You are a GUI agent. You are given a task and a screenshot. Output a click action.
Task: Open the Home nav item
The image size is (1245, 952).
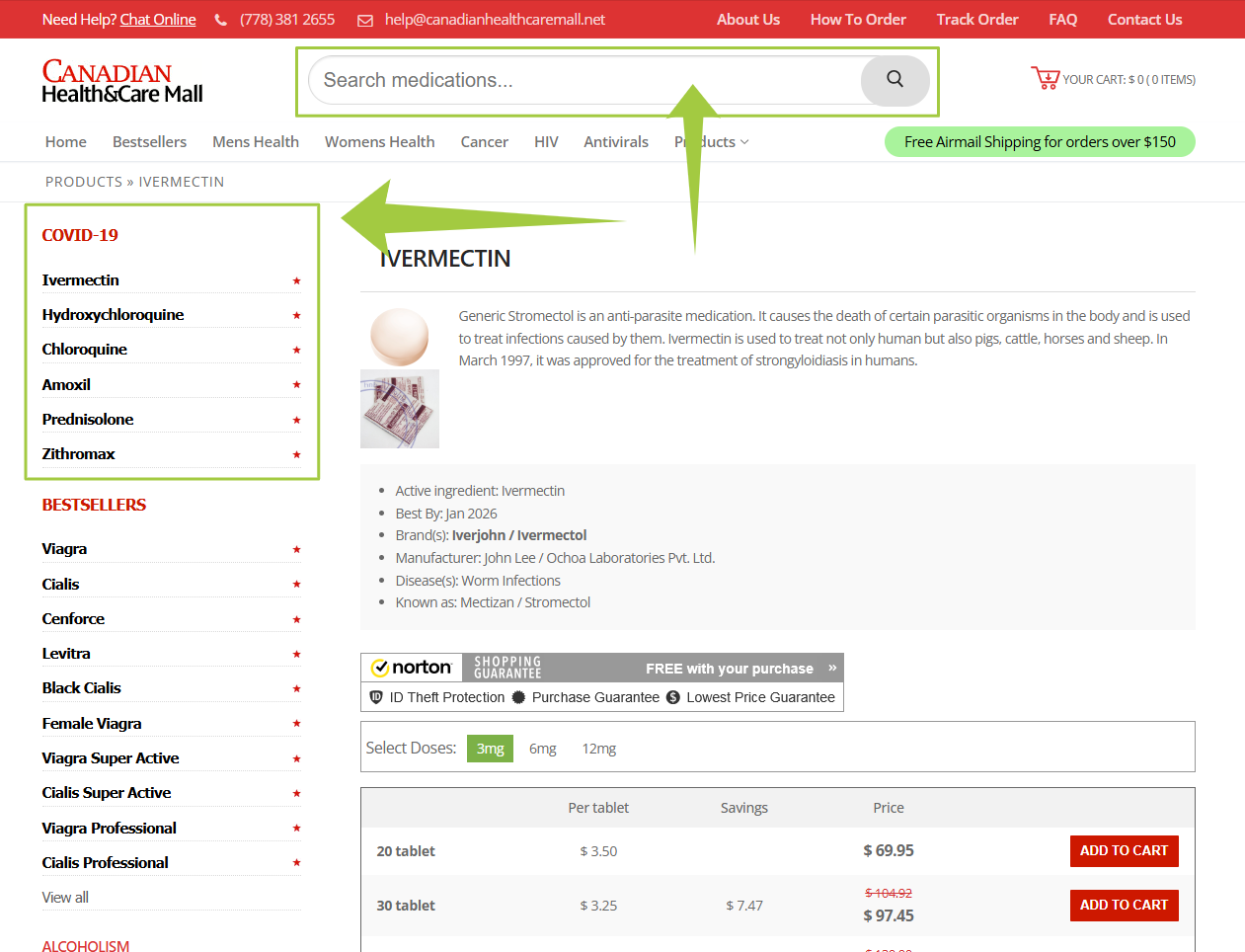66,142
